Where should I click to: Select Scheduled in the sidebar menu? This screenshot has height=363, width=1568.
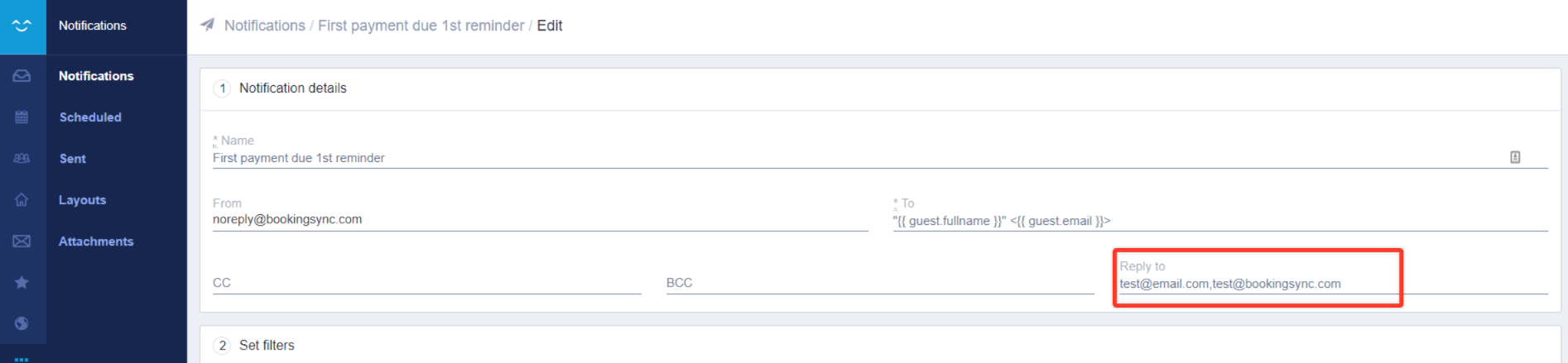coord(90,117)
